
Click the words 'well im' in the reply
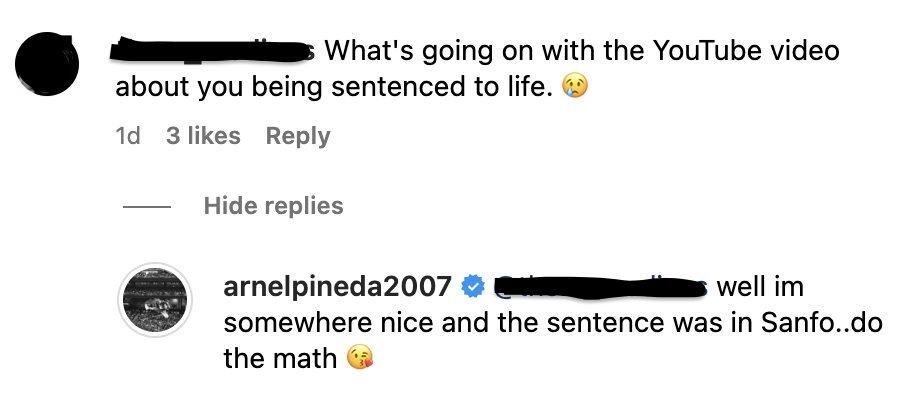760,287
